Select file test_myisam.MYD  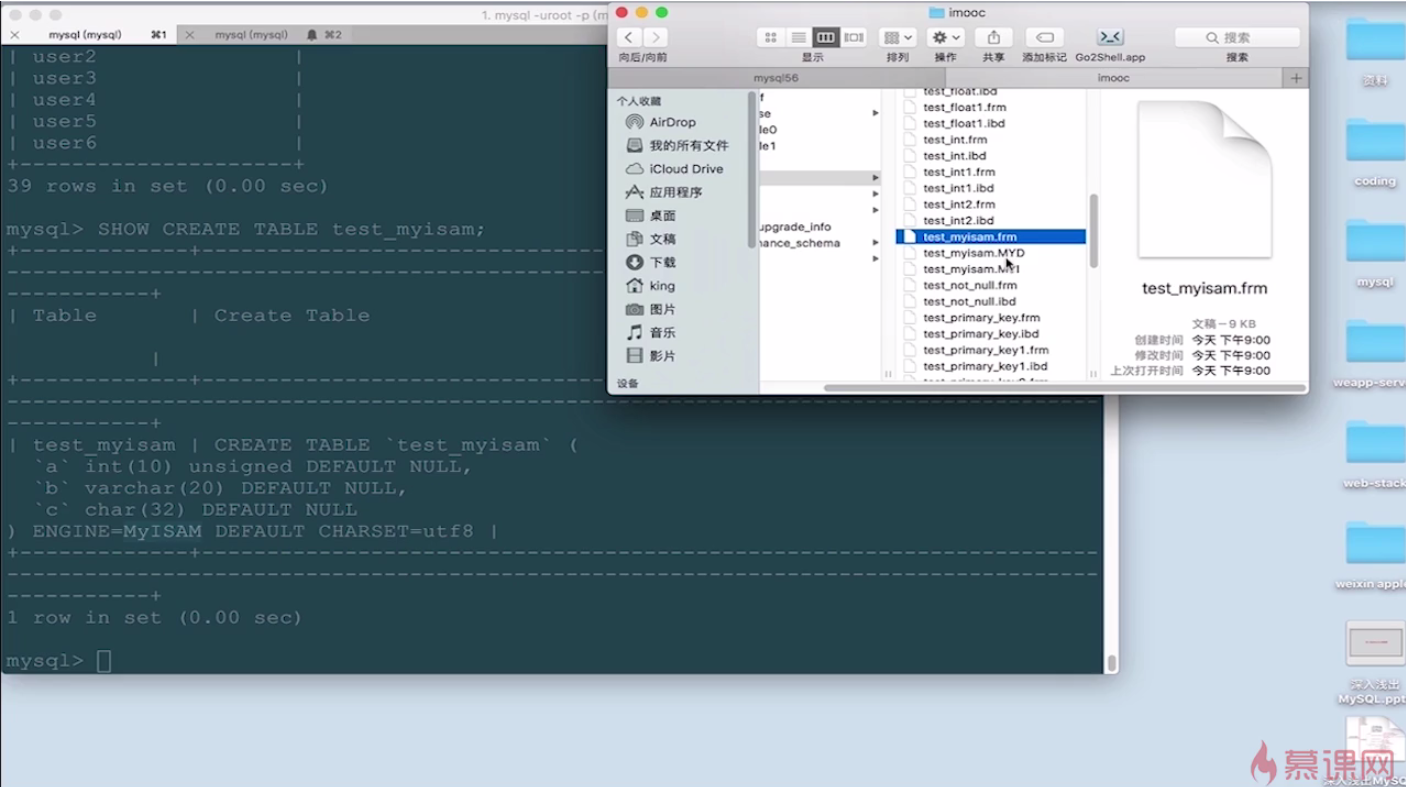tap(974, 253)
